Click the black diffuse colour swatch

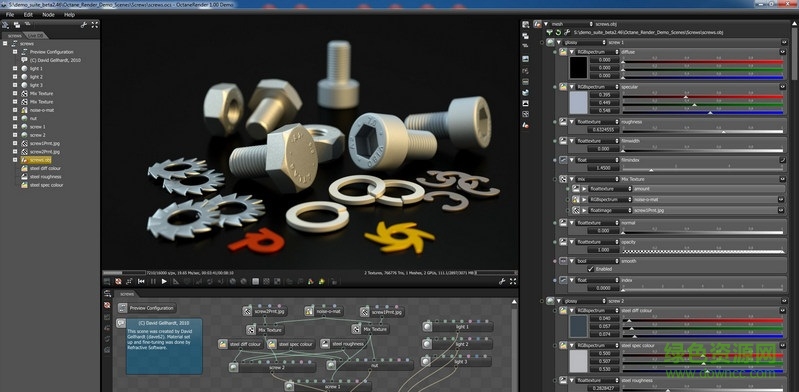(578, 67)
